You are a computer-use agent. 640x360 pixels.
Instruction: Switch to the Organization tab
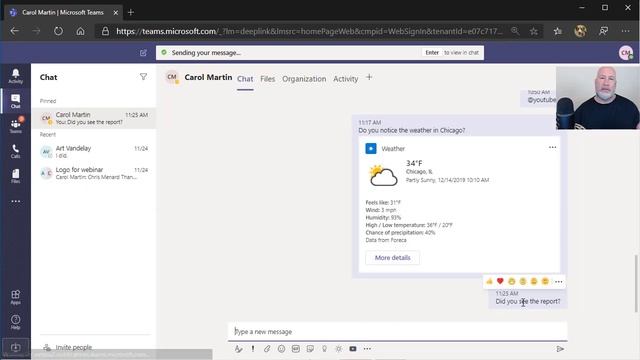click(304, 79)
